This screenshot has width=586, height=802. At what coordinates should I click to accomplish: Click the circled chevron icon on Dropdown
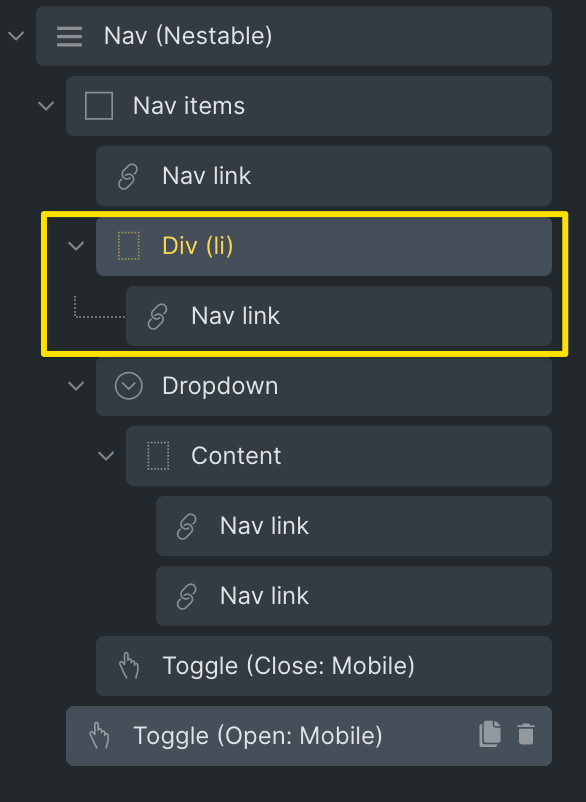(x=128, y=386)
